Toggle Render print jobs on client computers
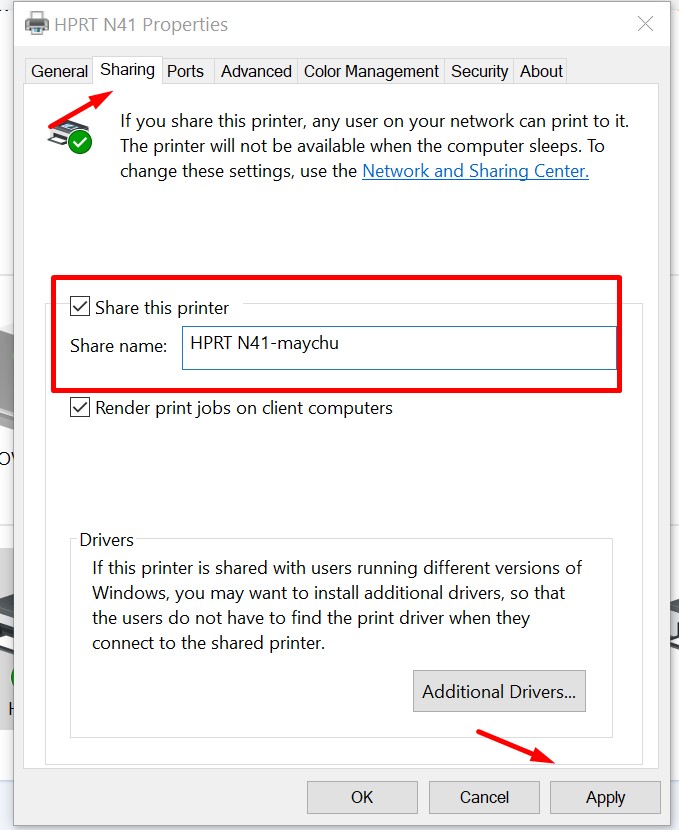The width and height of the screenshot is (679, 830). (x=80, y=408)
